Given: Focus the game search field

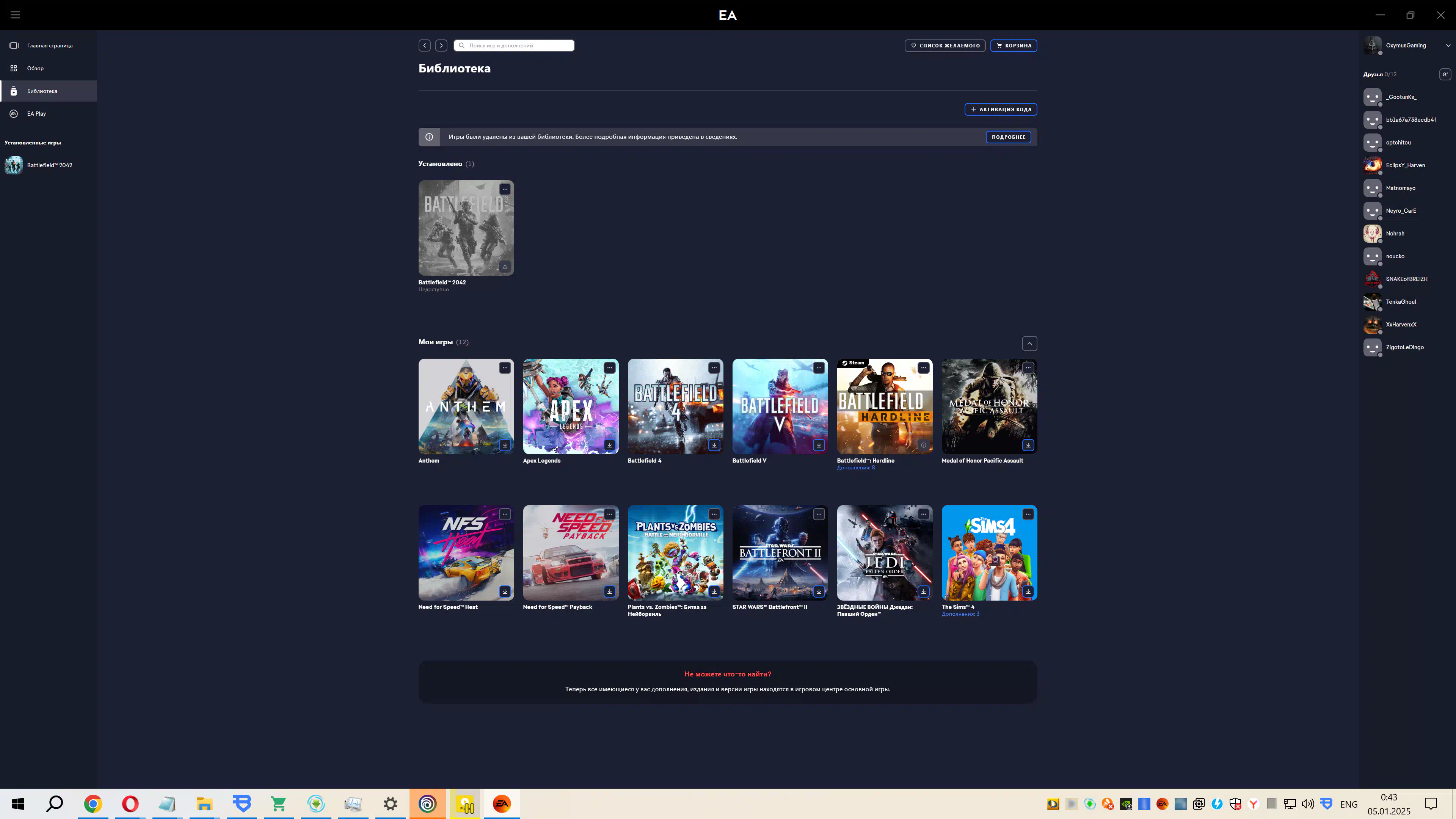Looking at the screenshot, I should (x=514, y=45).
